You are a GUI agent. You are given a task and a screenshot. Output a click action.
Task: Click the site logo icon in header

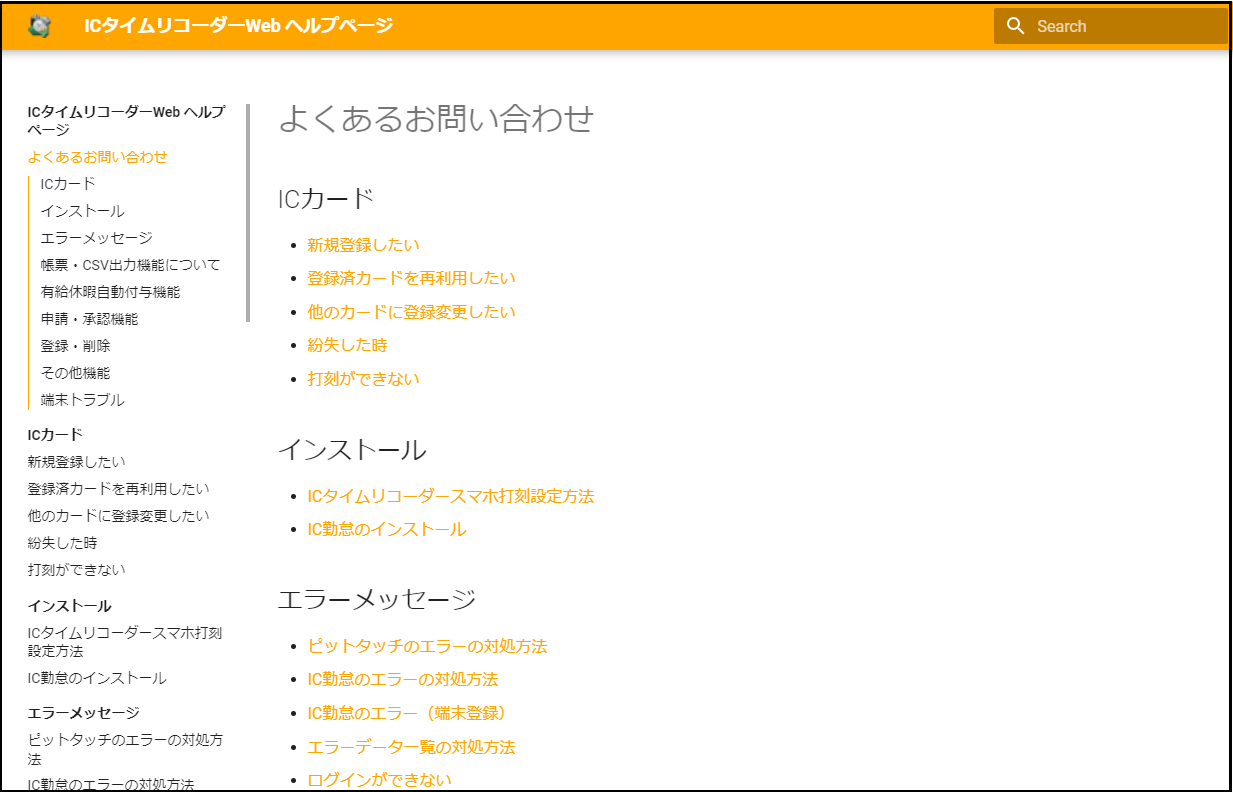tap(40, 26)
